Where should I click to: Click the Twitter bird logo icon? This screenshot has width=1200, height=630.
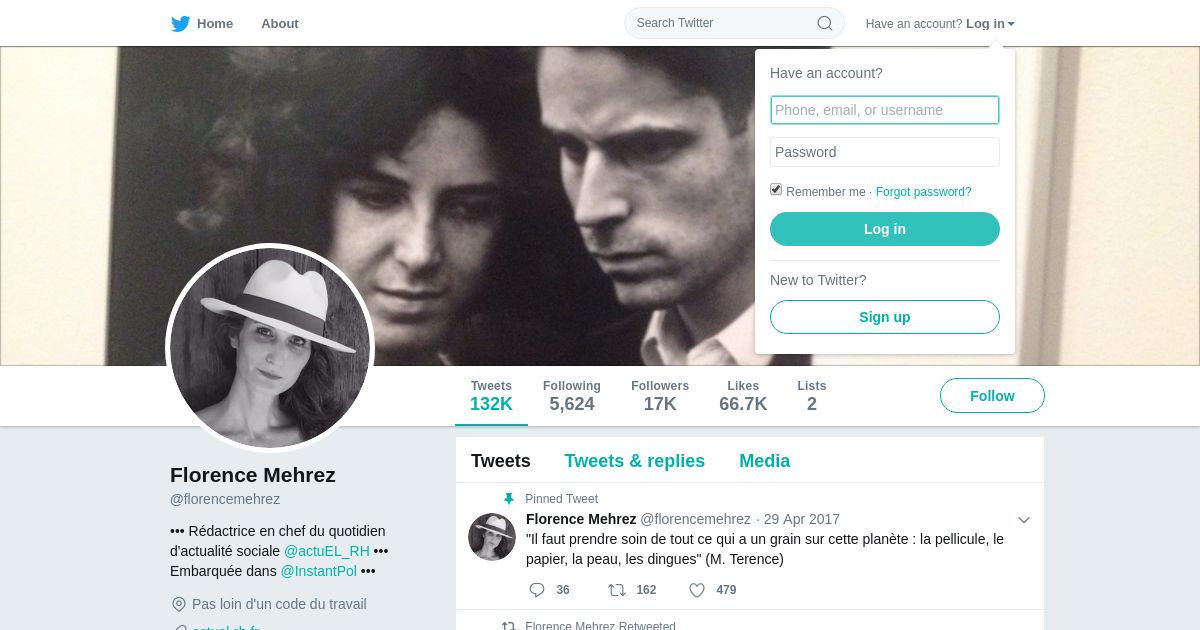click(180, 24)
